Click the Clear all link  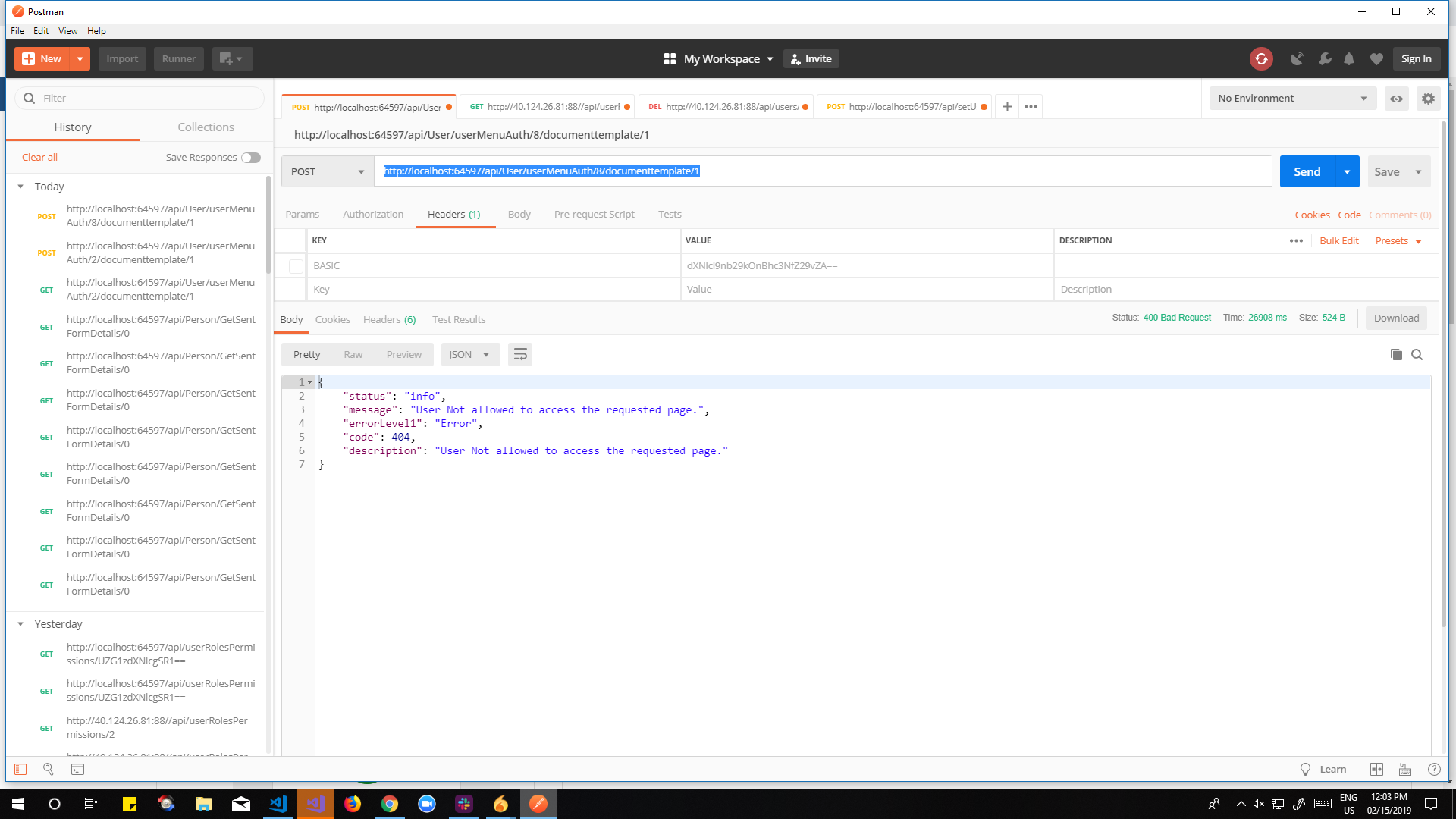click(x=39, y=158)
